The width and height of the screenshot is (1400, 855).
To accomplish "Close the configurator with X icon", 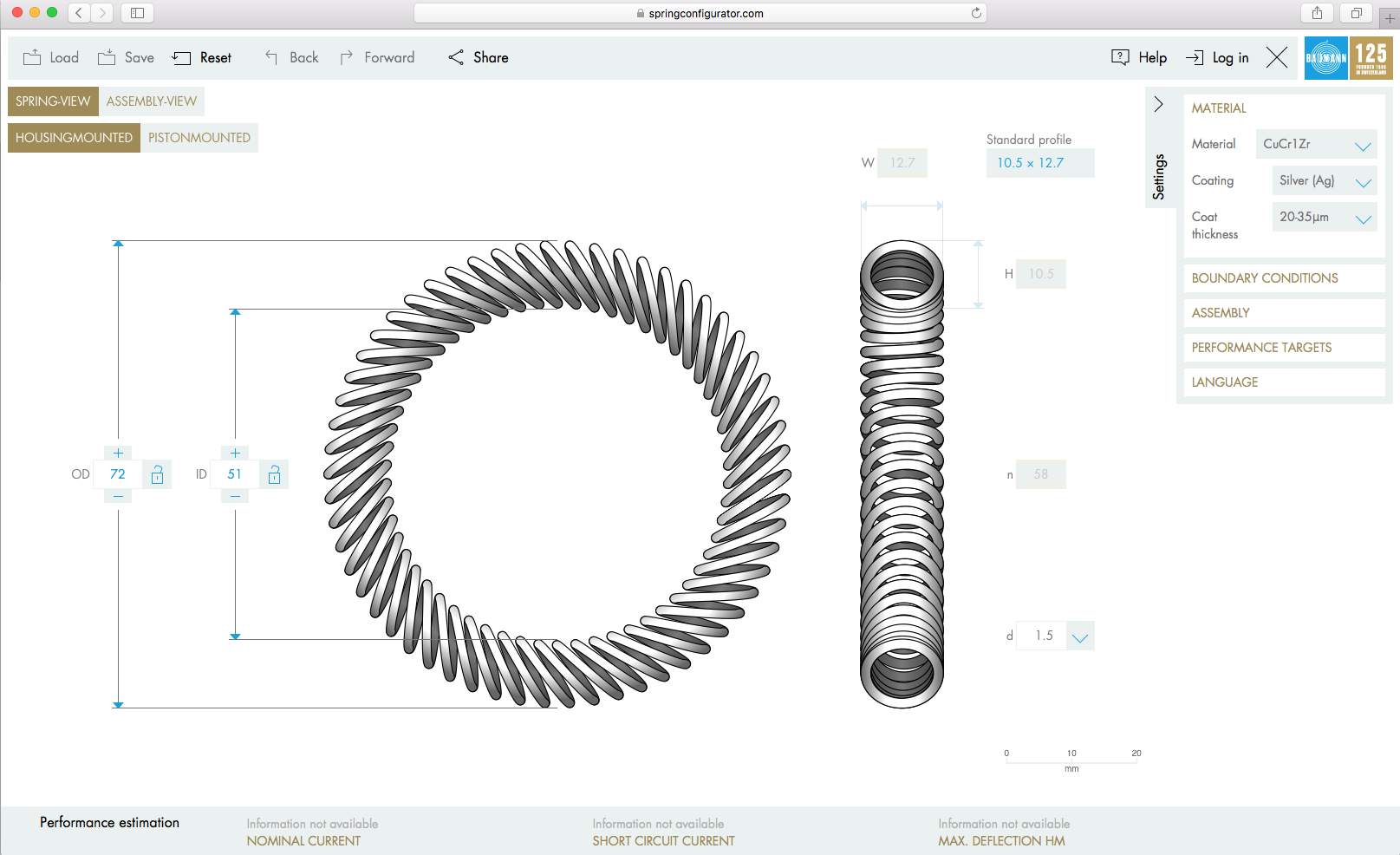I will pos(1276,57).
